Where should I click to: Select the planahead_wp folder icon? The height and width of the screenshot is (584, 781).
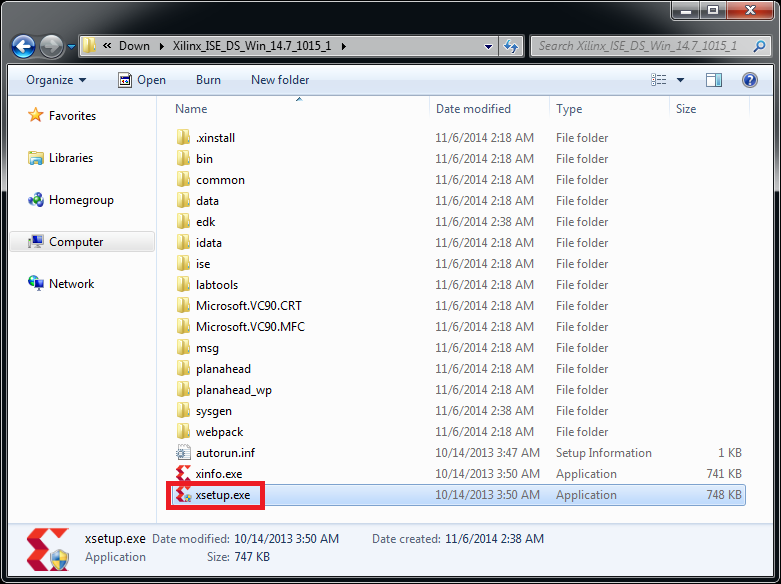point(183,390)
